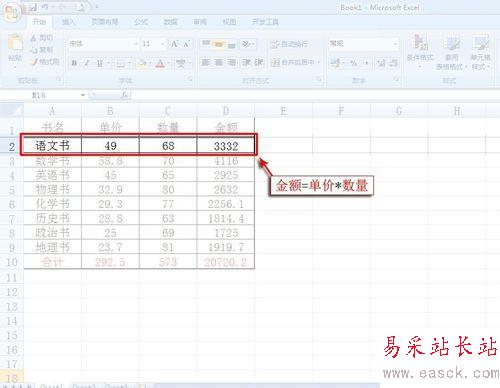Increase decimal places
Image resolution: width=500 pixels, height=388 pixels.
(381, 63)
